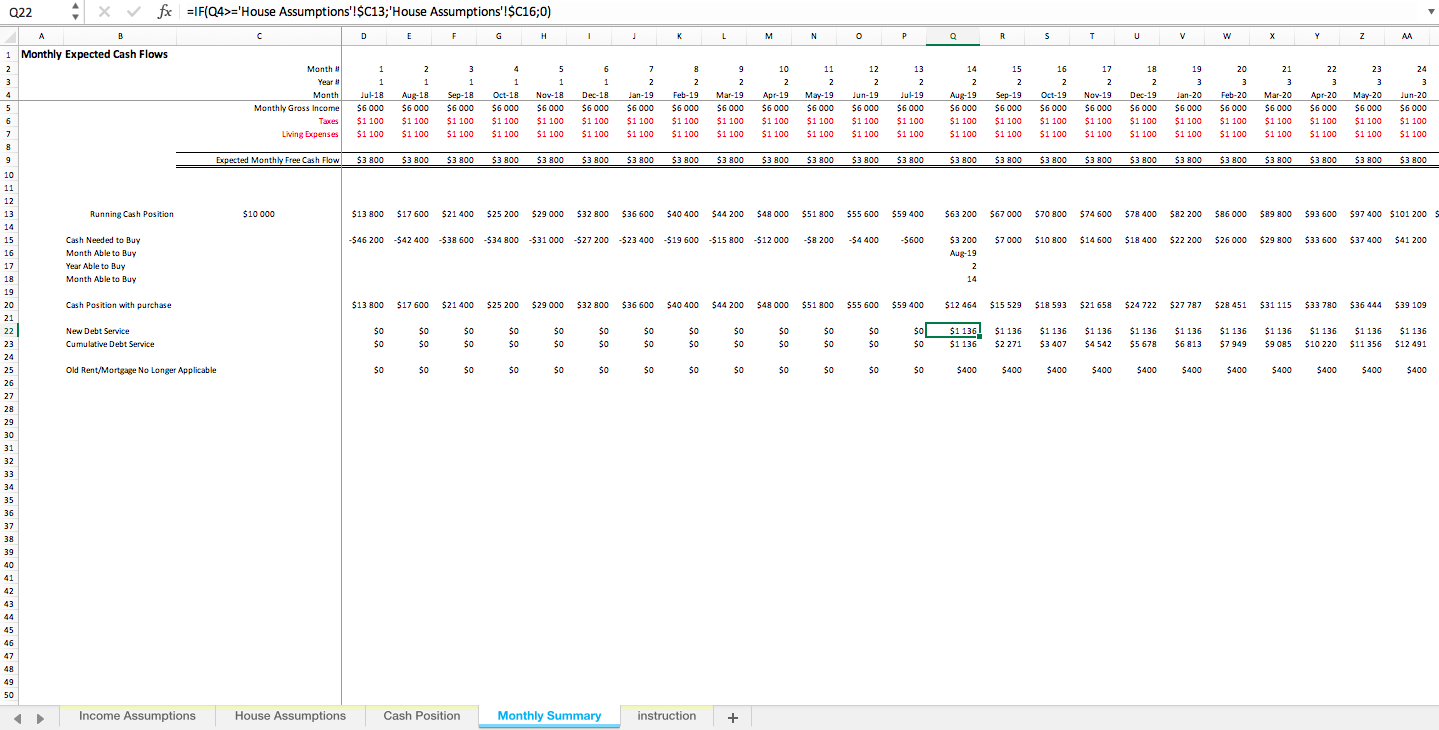Switch to the Income Assumptions tab
Screen dimensions: 1439x730
[x=136, y=716]
